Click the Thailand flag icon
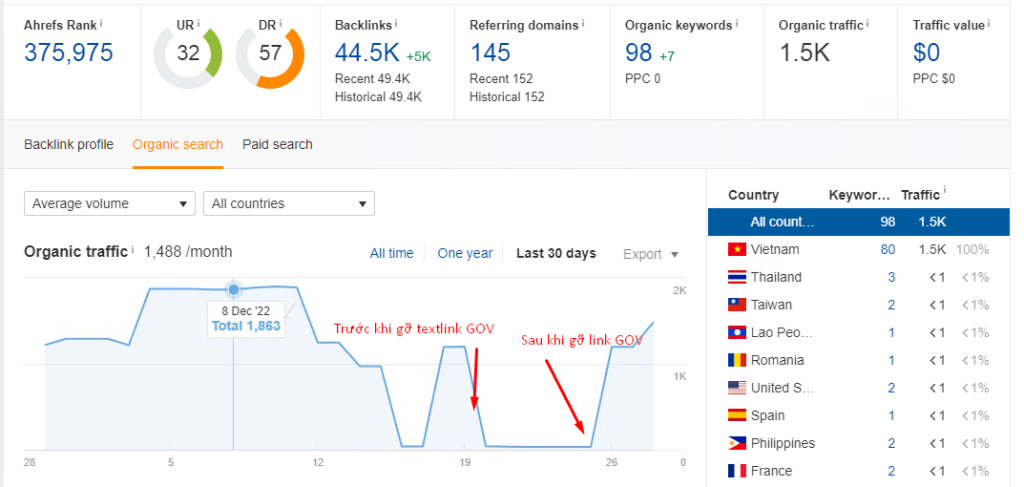This screenshot has width=1024, height=487. click(737, 277)
